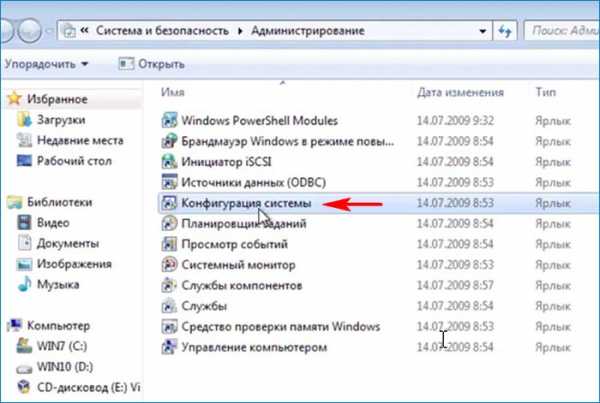Select the Конфигурация системы file name
This screenshot has width=600, height=403.
[x=246, y=203]
